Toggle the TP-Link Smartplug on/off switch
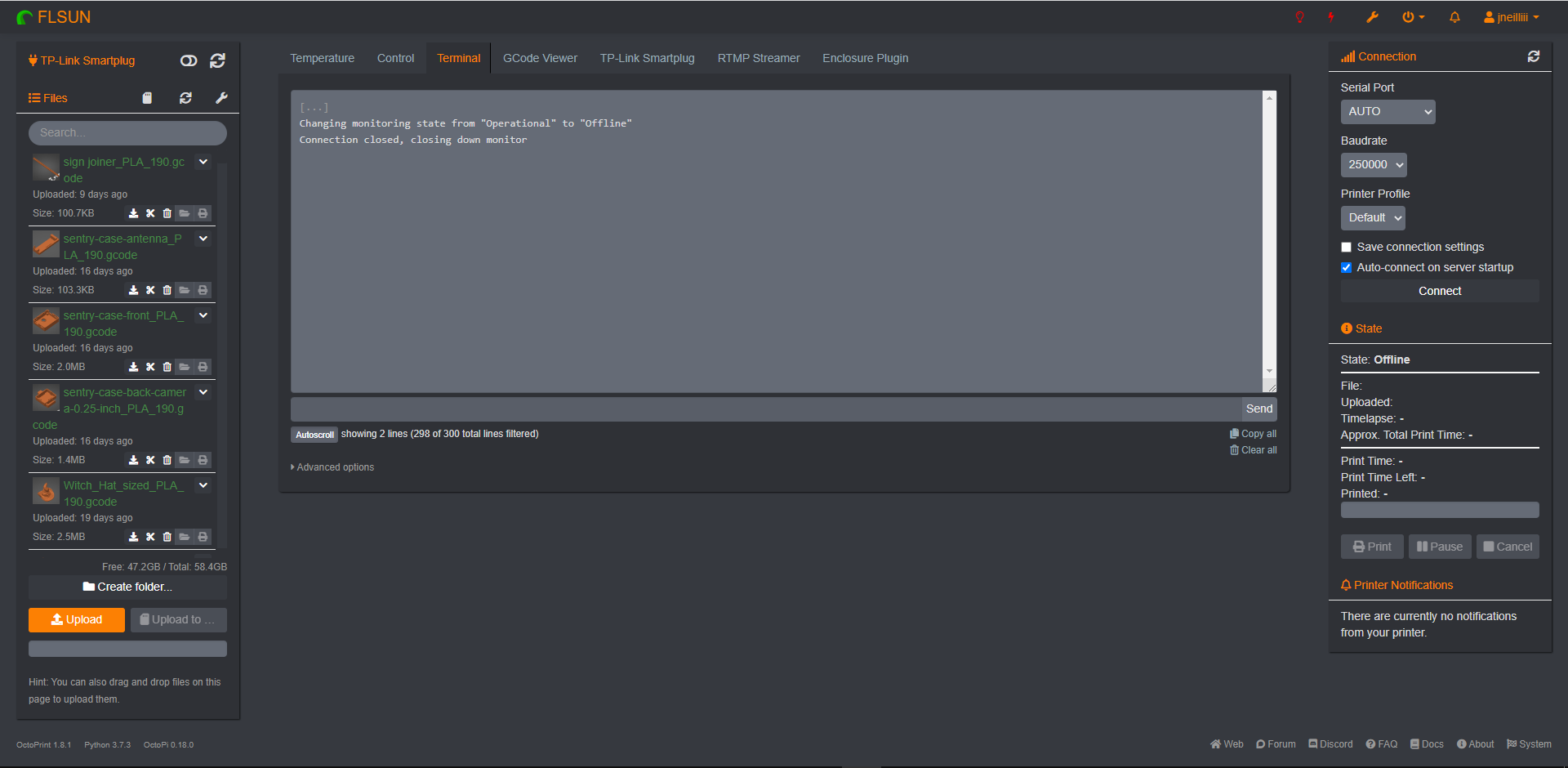The height and width of the screenshot is (768, 1568). tap(189, 60)
